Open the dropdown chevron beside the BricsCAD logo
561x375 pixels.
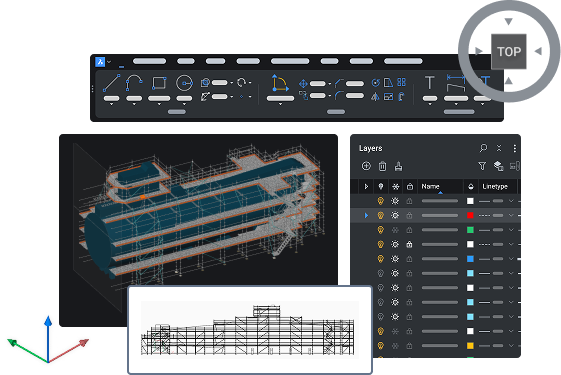click(109, 62)
